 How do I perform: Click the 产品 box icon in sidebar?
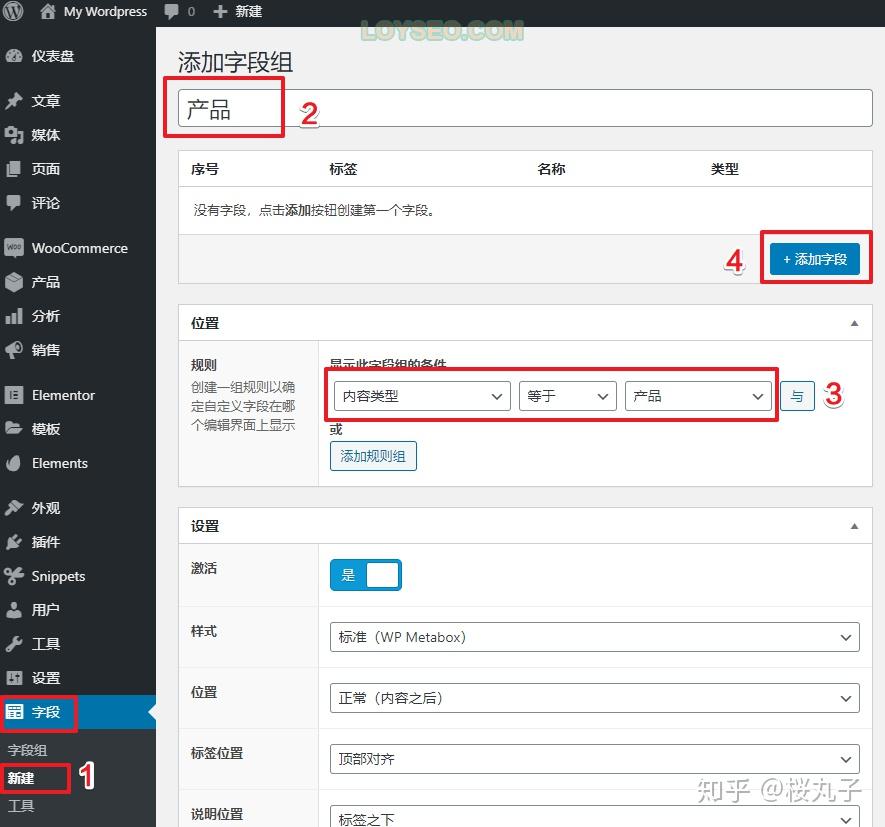(x=14, y=282)
